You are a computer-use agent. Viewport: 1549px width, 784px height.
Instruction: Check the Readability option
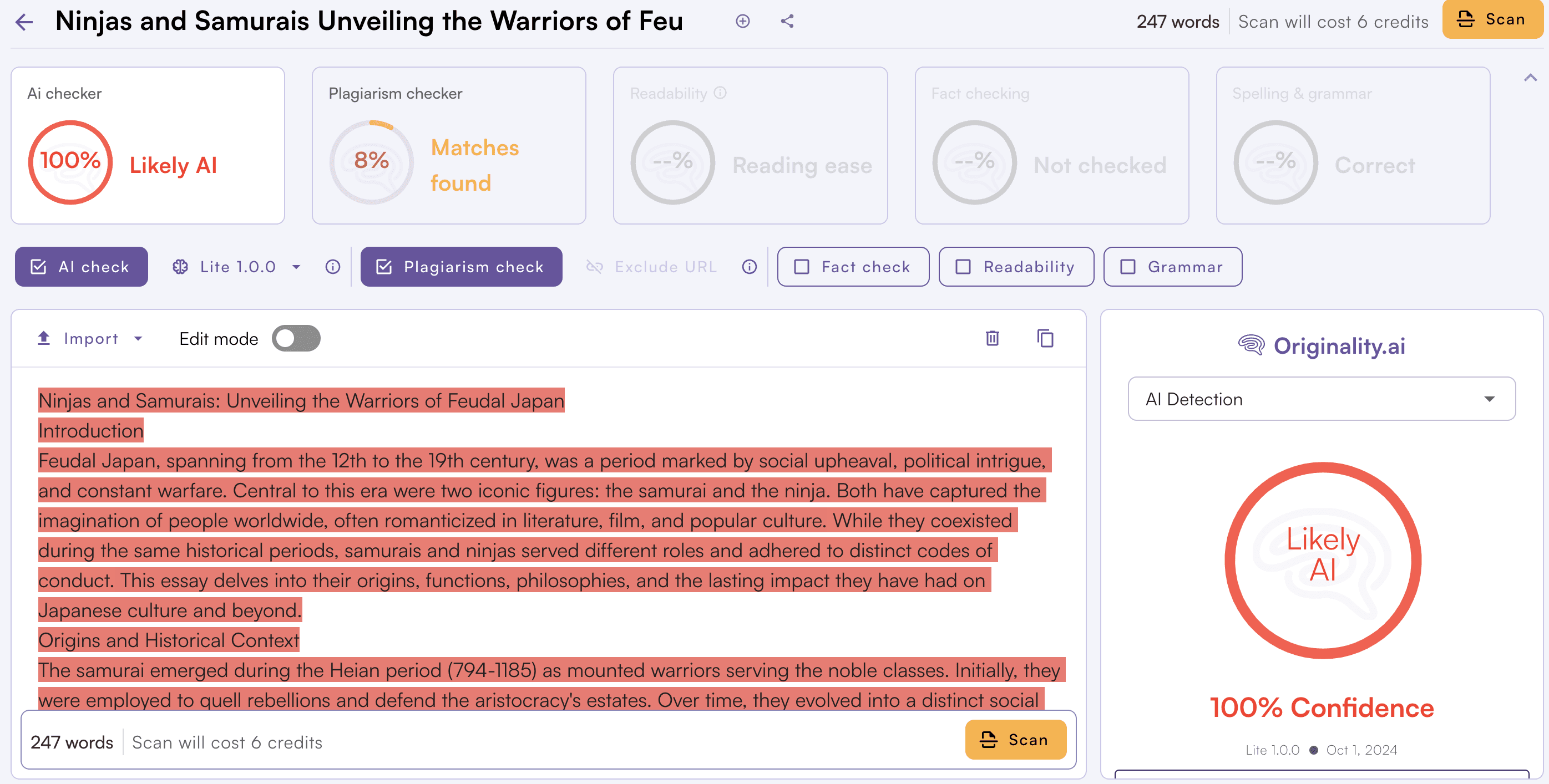click(963, 267)
